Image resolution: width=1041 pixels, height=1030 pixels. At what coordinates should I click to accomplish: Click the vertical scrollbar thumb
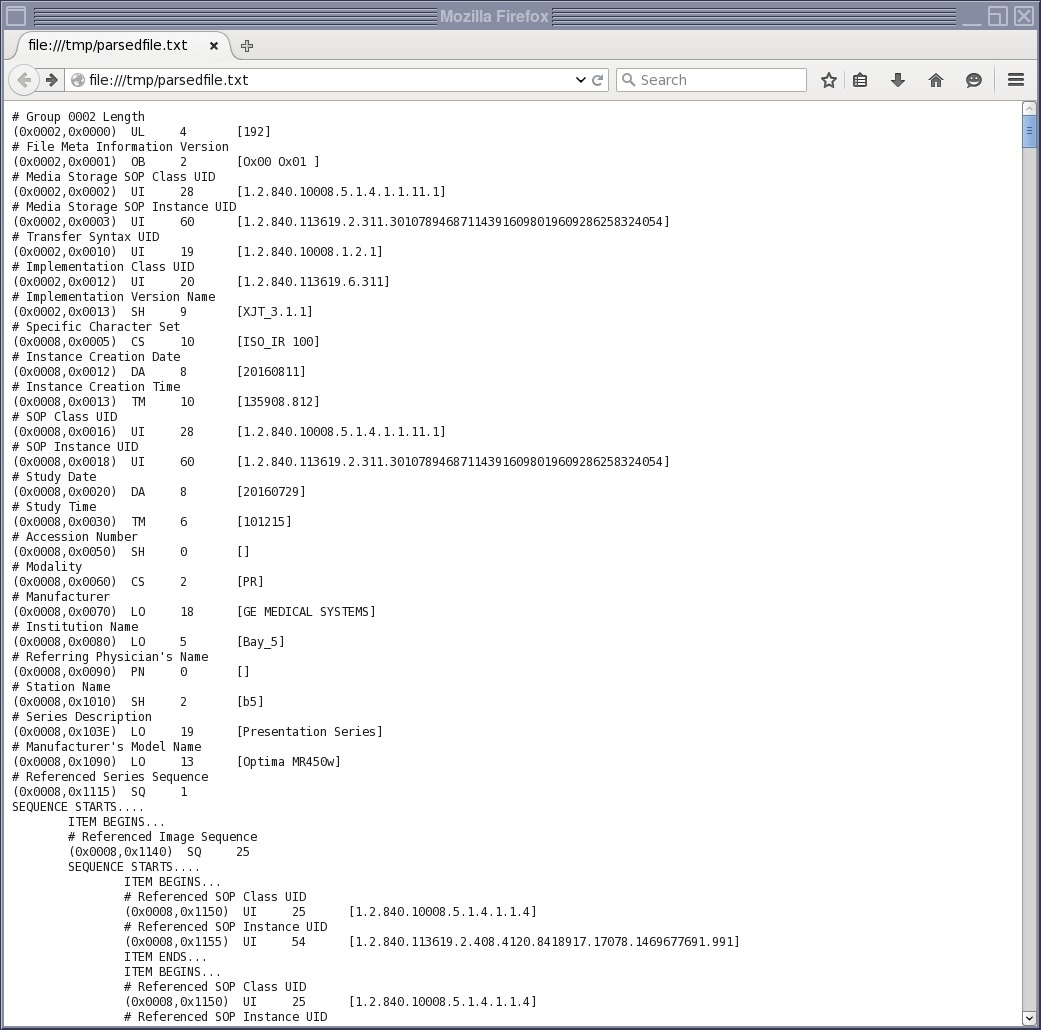1030,132
